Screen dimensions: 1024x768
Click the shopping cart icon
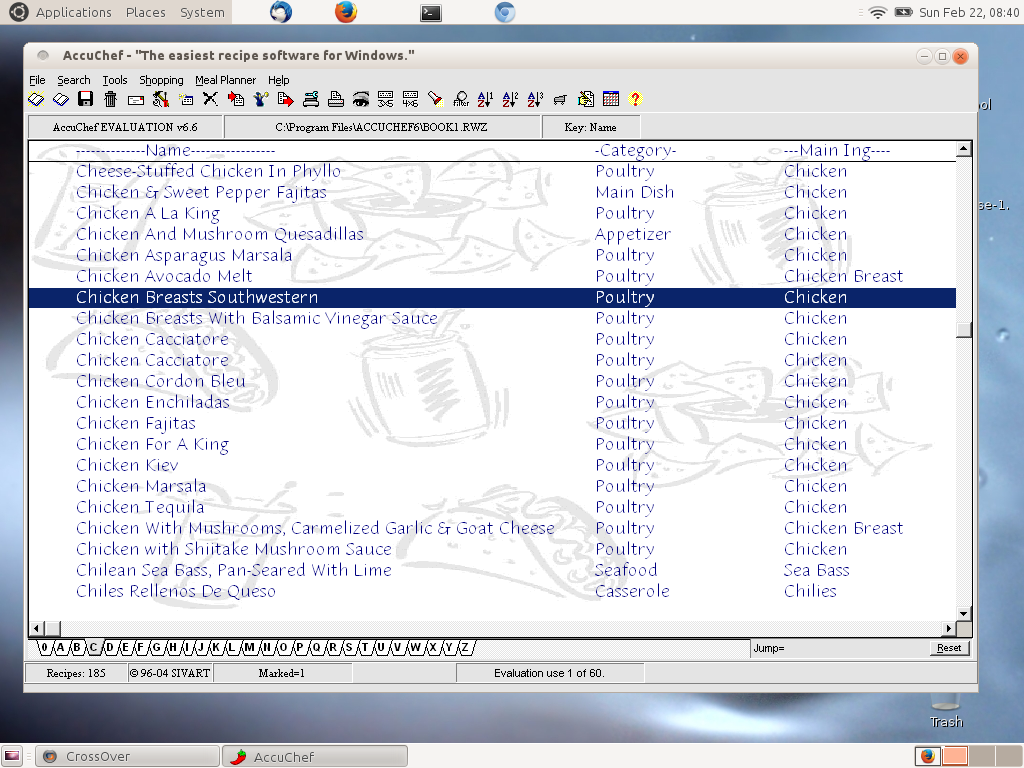pos(560,99)
